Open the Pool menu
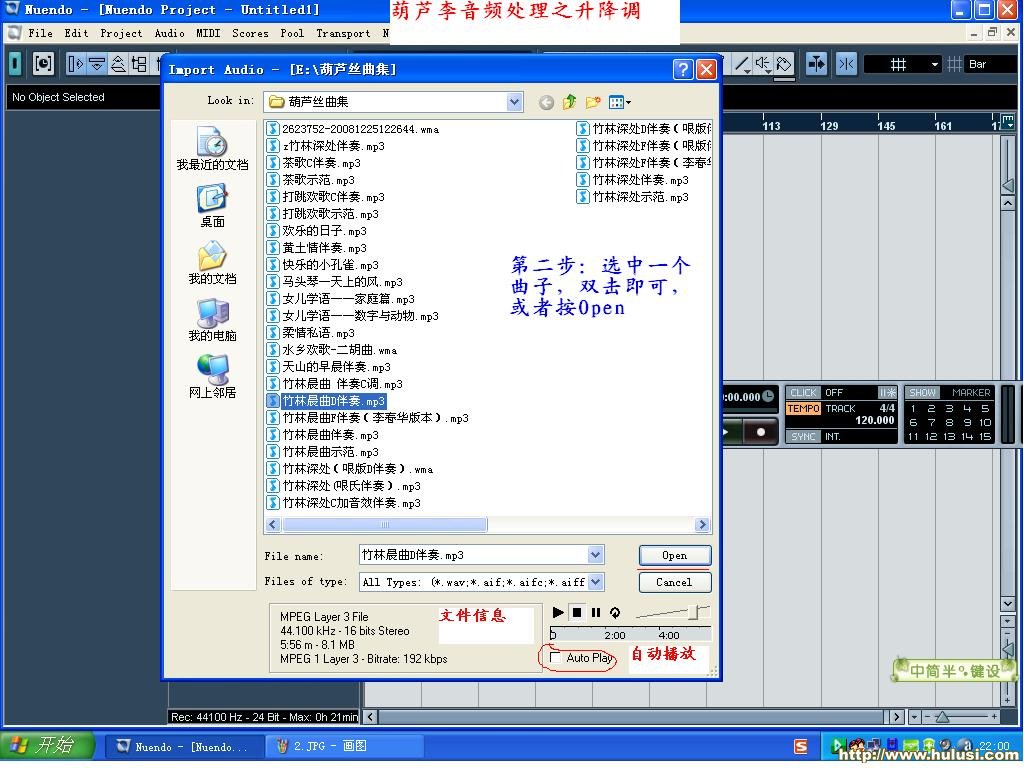This screenshot has height=768, width=1024. pyautogui.click(x=292, y=33)
